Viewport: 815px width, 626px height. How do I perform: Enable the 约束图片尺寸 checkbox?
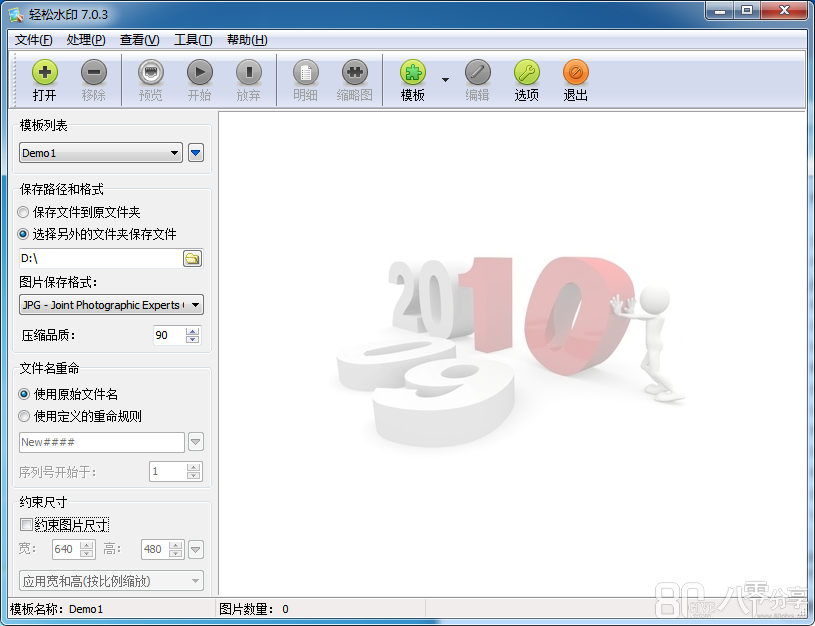[x=26, y=525]
